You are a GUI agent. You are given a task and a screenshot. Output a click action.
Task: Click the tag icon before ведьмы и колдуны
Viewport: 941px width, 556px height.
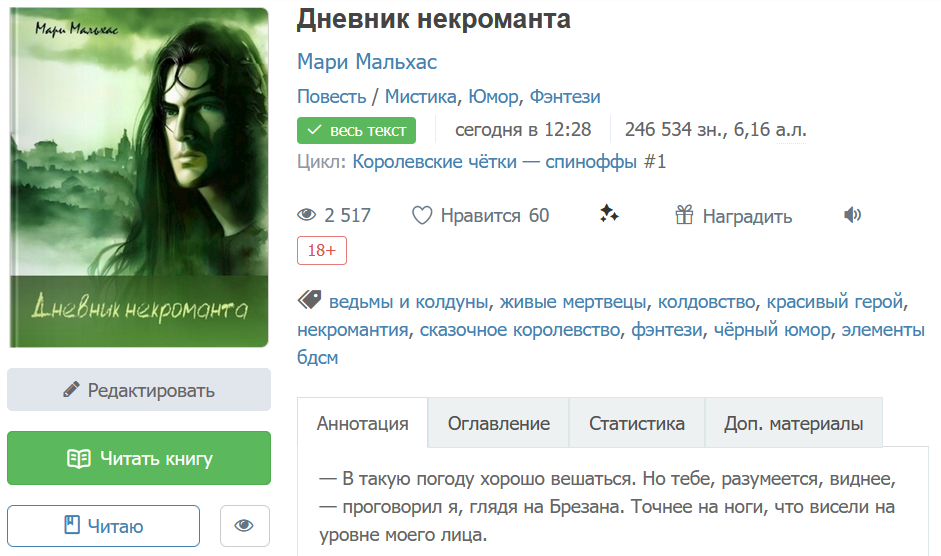[x=310, y=300]
